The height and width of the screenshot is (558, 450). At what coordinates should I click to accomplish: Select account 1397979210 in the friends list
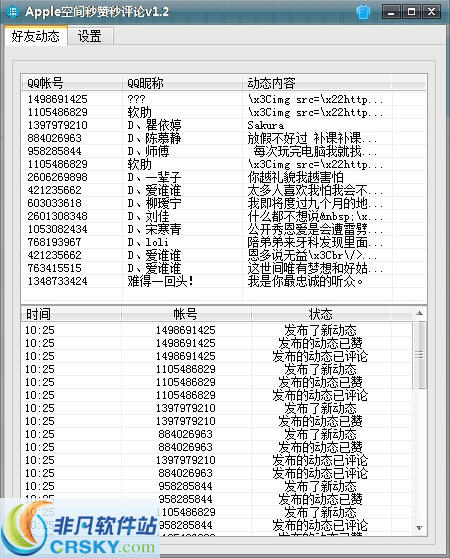point(57,125)
